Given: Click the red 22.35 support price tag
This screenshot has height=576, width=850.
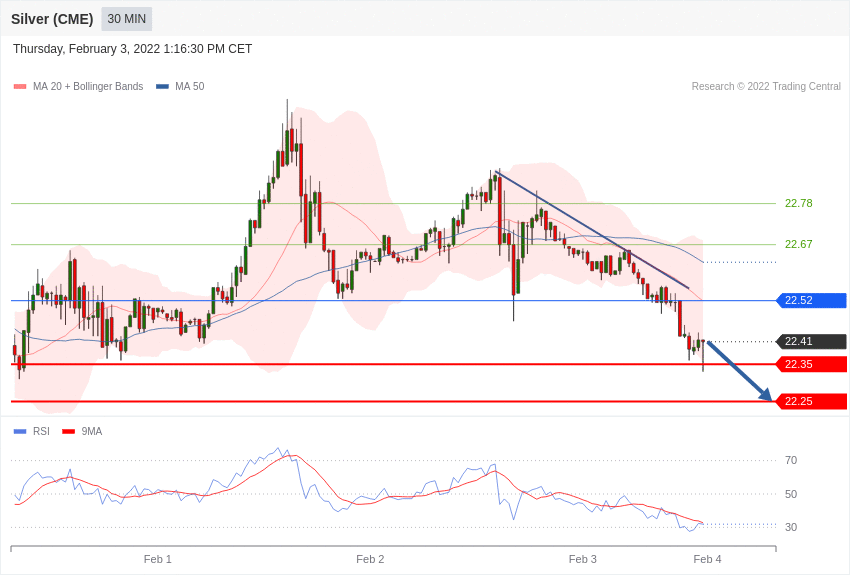Looking at the screenshot, I should [812, 364].
